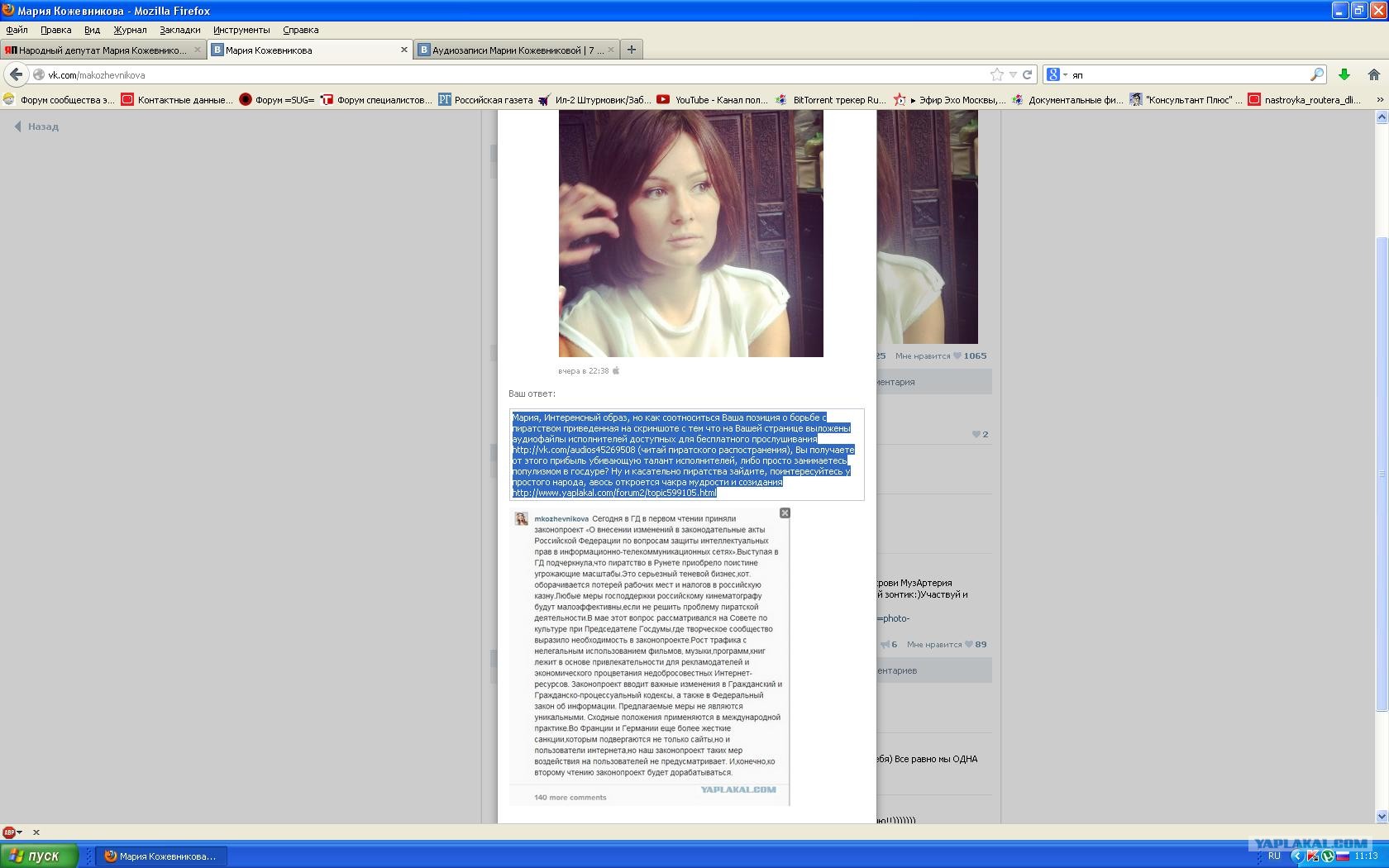Screen dimensions: 1389x868
Task: Expand hidden tray icons with arrow
Action: (x=1296, y=856)
